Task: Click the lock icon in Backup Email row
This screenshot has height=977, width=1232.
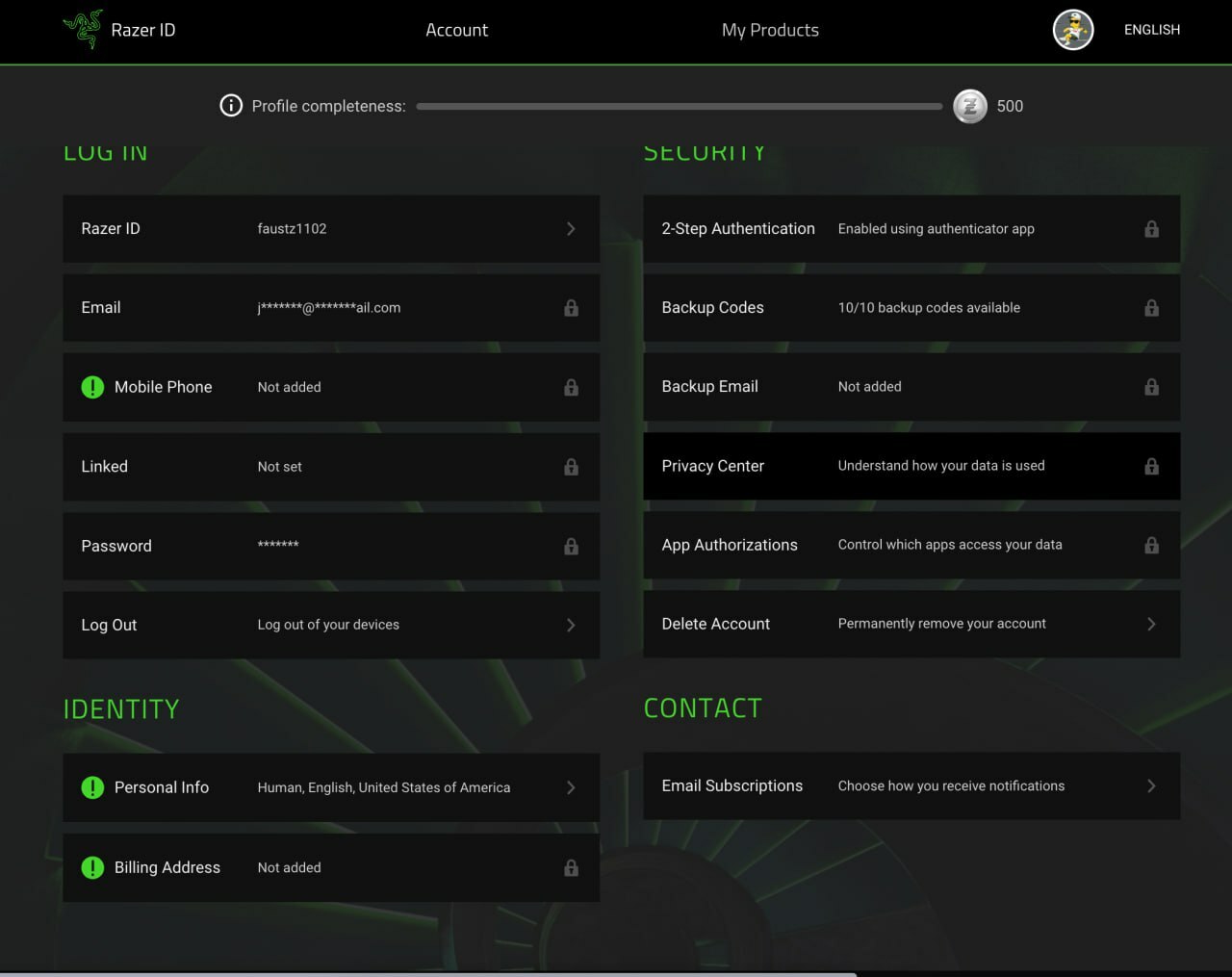Action: [x=1151, y=387]
